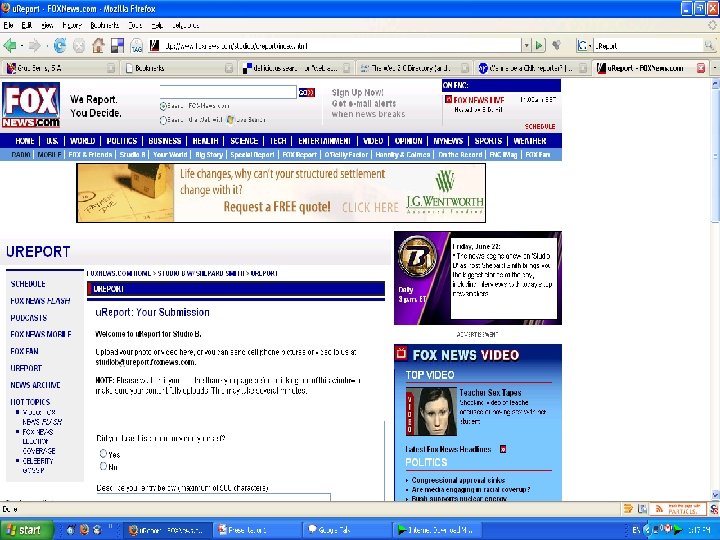The height and width of the screenshot is (540, 720).
Task: Click the del.icio.us checkered bookmarks icon
Action: tap(117, 45)
